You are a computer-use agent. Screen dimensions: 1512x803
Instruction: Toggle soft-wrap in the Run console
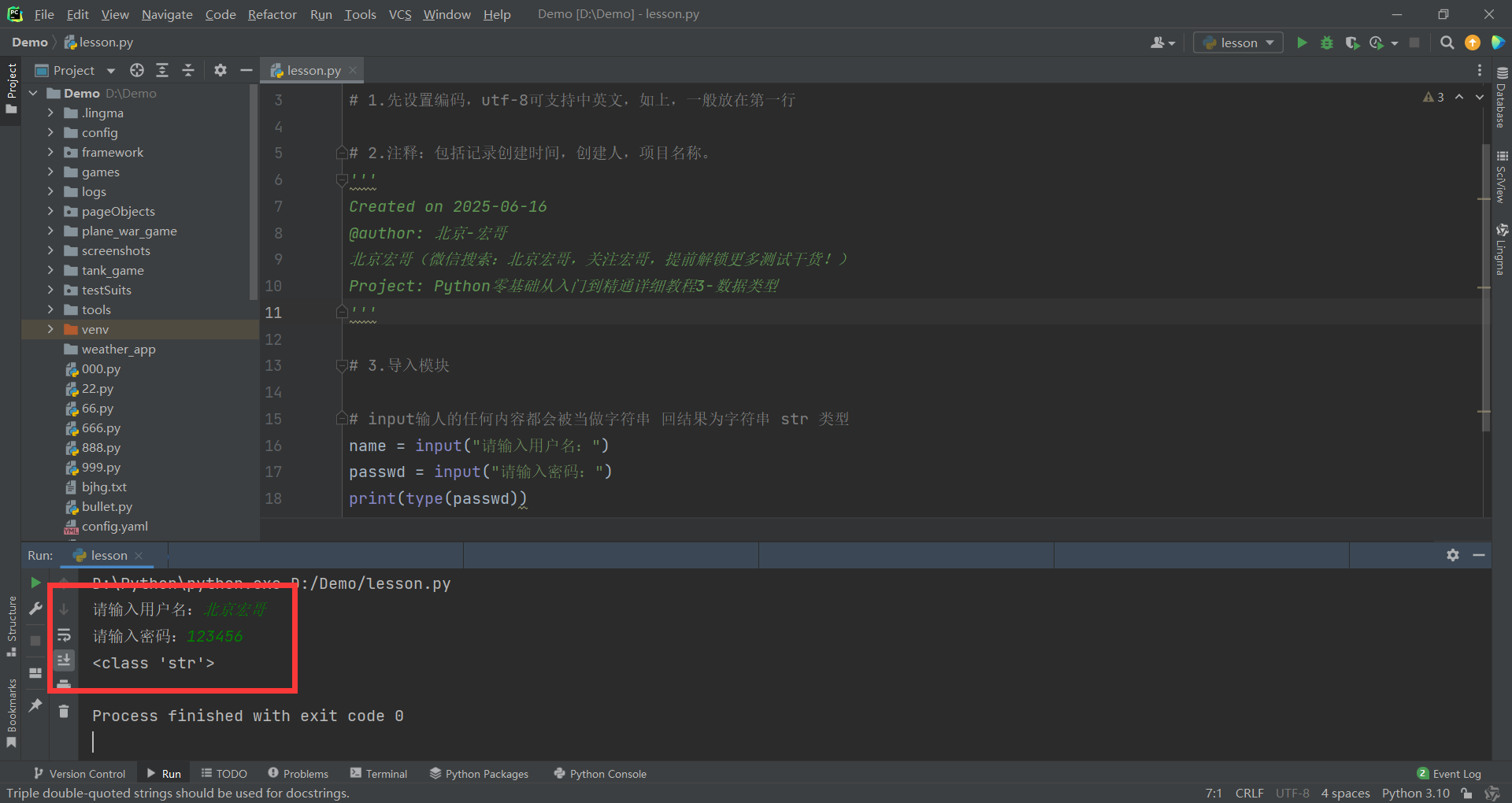(64, 635)
